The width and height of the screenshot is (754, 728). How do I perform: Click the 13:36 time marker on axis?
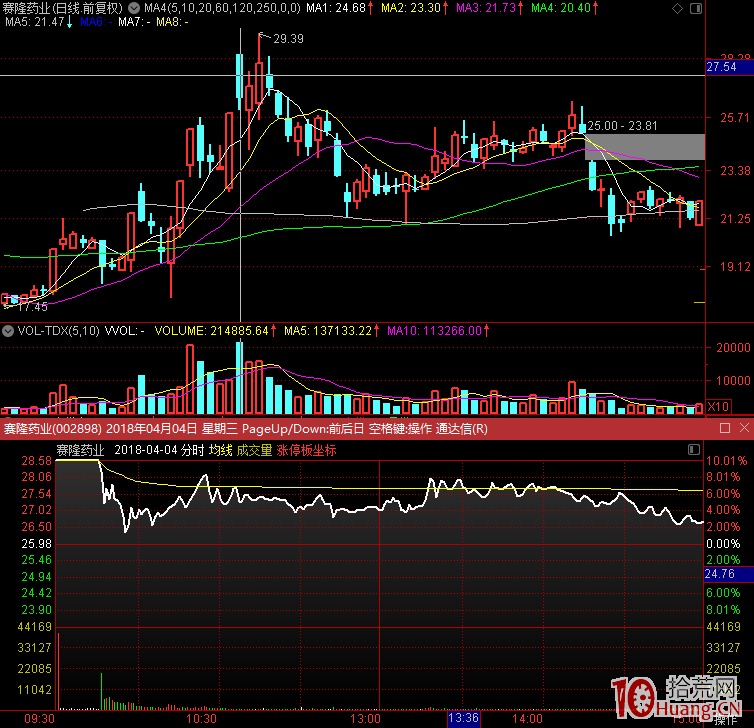click(463, 719)
